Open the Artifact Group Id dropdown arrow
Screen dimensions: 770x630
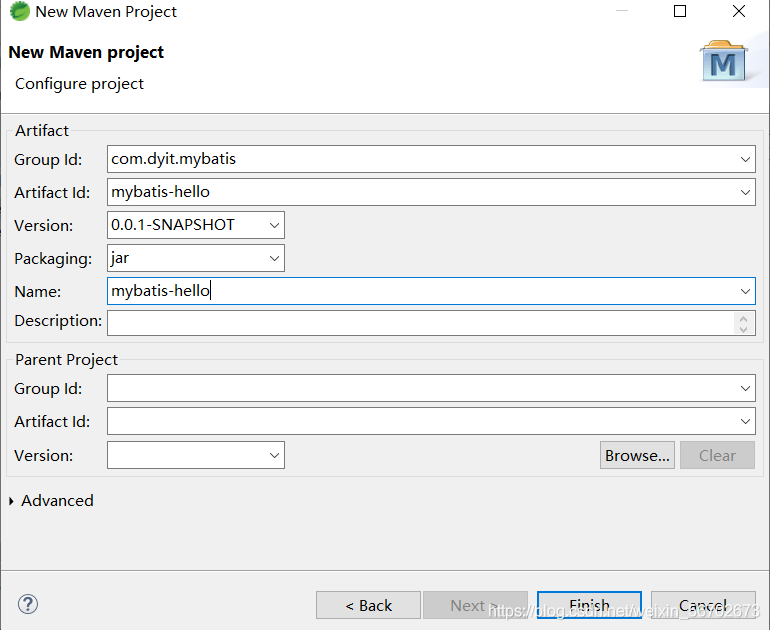point(745,159)
